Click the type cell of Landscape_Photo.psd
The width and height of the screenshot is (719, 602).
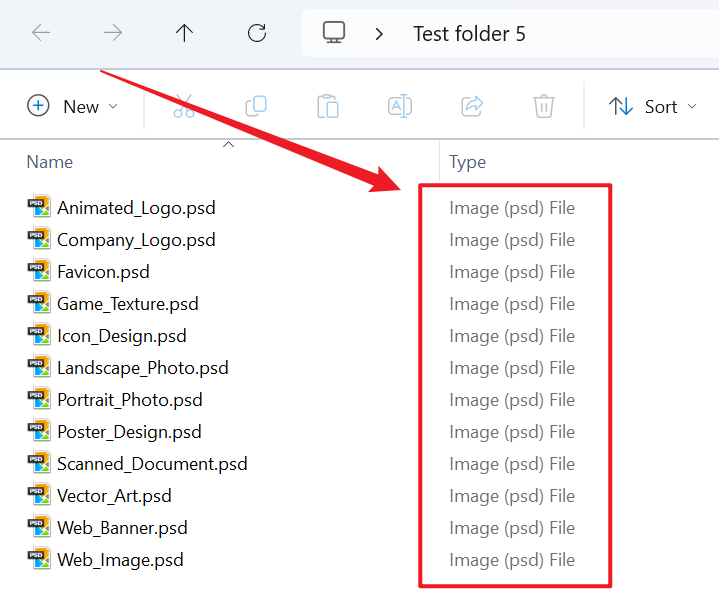click(x=512, y=368)
